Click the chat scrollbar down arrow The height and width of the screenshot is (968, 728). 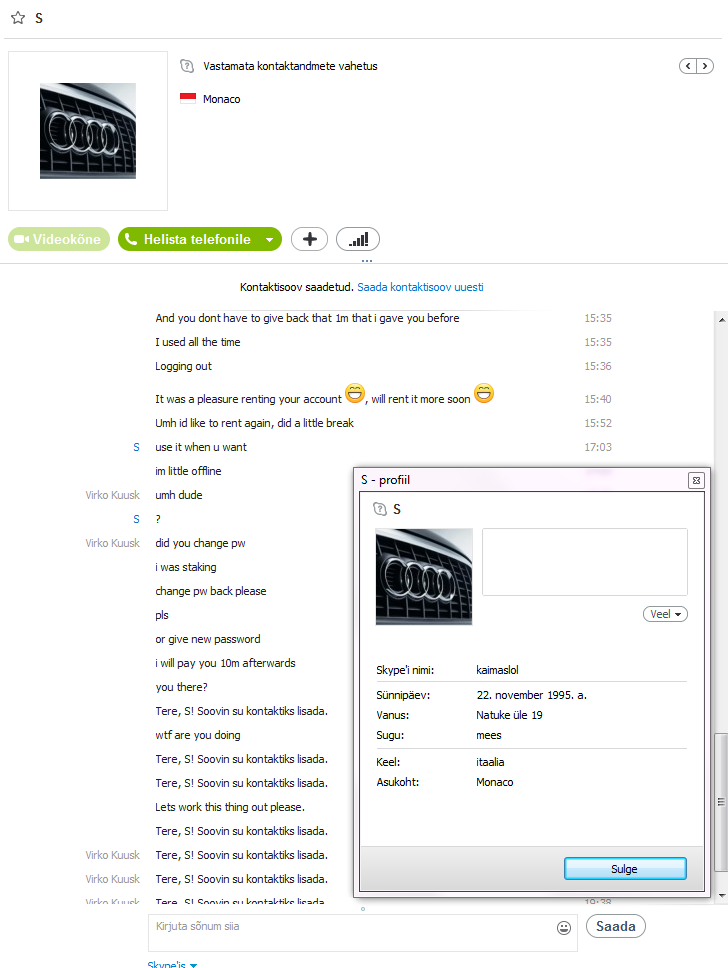click(722, 895)
